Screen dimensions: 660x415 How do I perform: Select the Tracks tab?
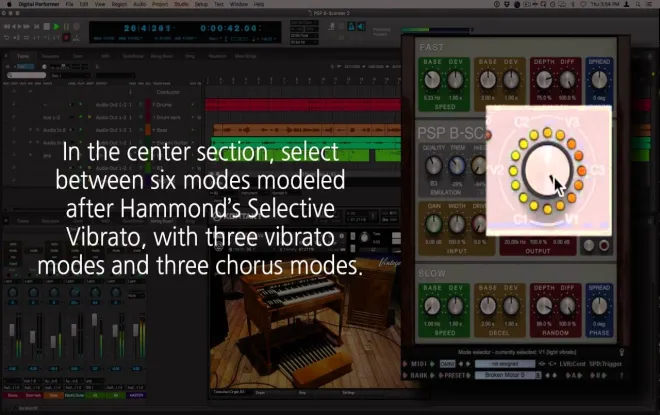coord(23,56)
